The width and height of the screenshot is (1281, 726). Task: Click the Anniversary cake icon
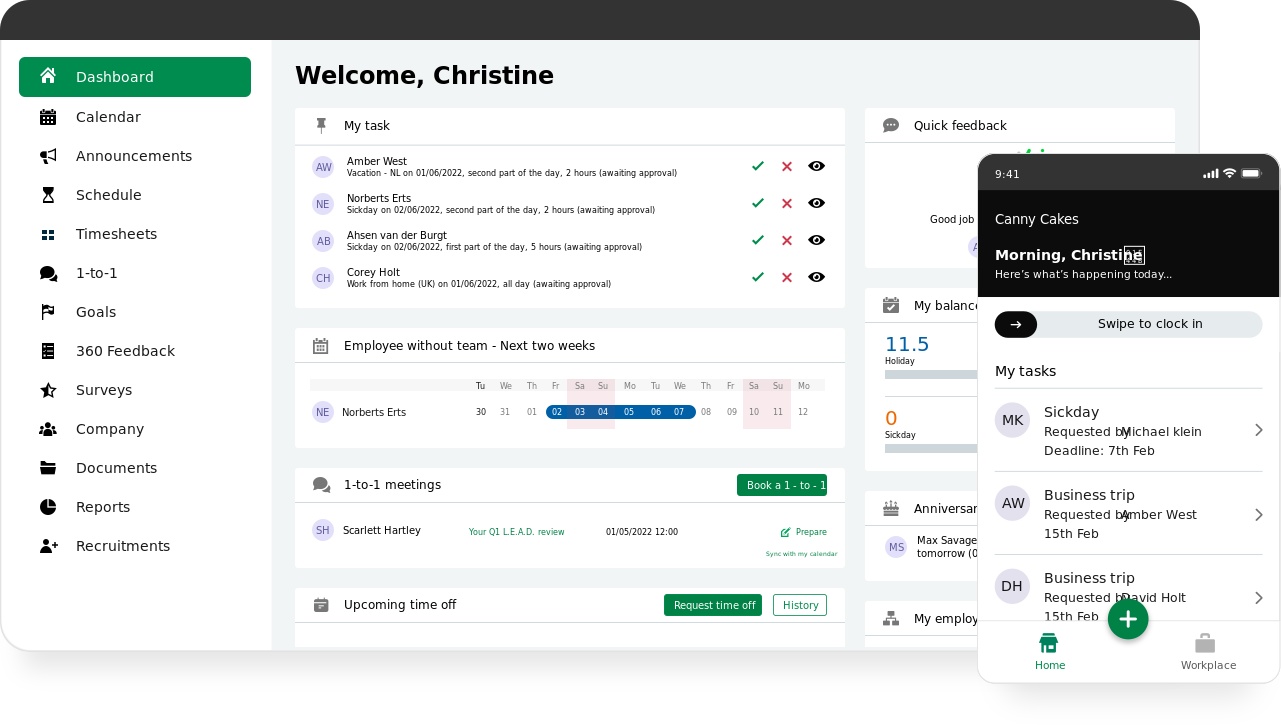891,508
